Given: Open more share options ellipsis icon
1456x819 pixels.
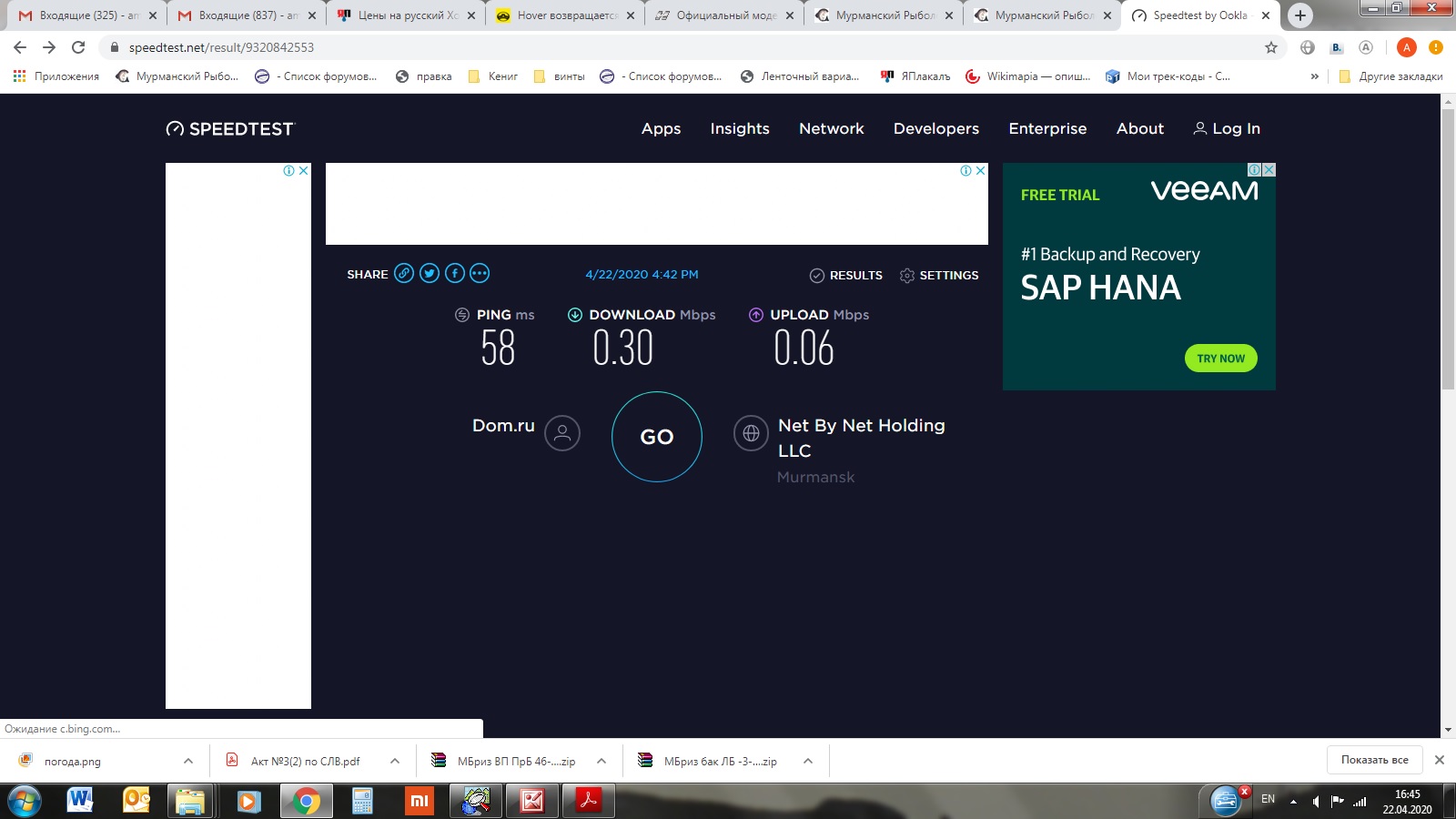Looking at the screenshot, I should coord(480,273).
